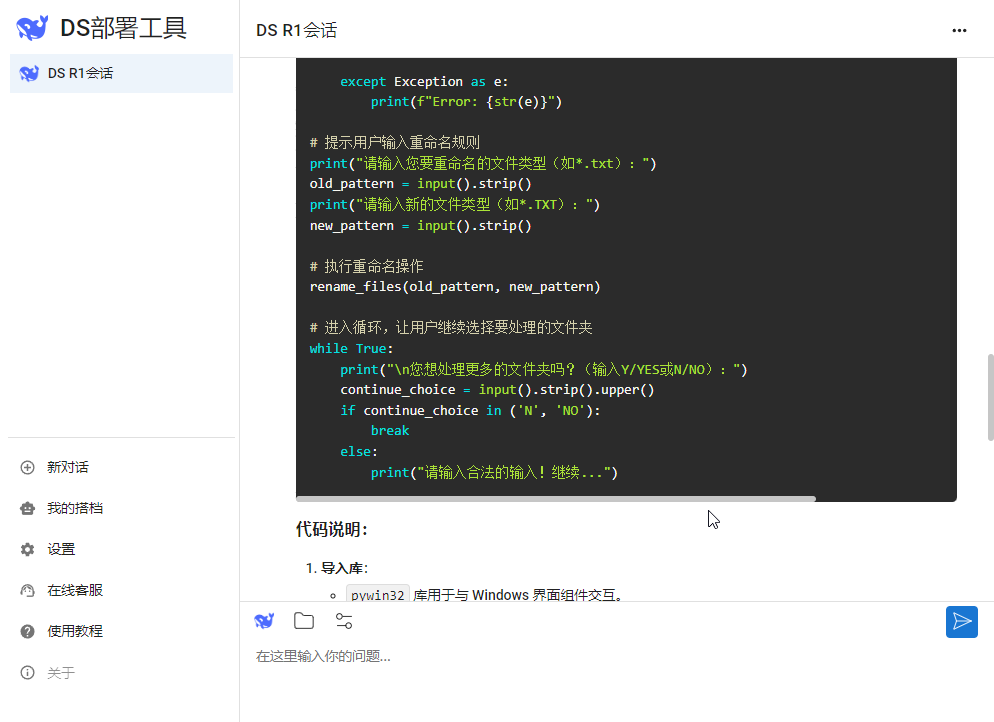Click the plus circle icon for 新对话

[27, 467]
